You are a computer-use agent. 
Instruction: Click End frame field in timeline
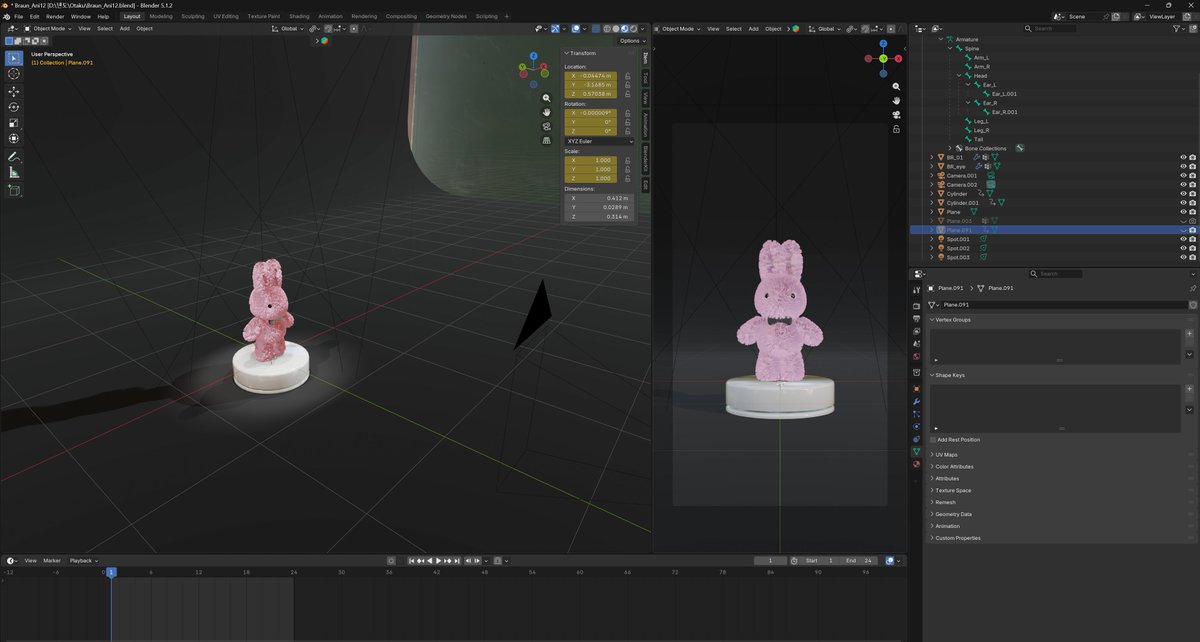point(861,561)
